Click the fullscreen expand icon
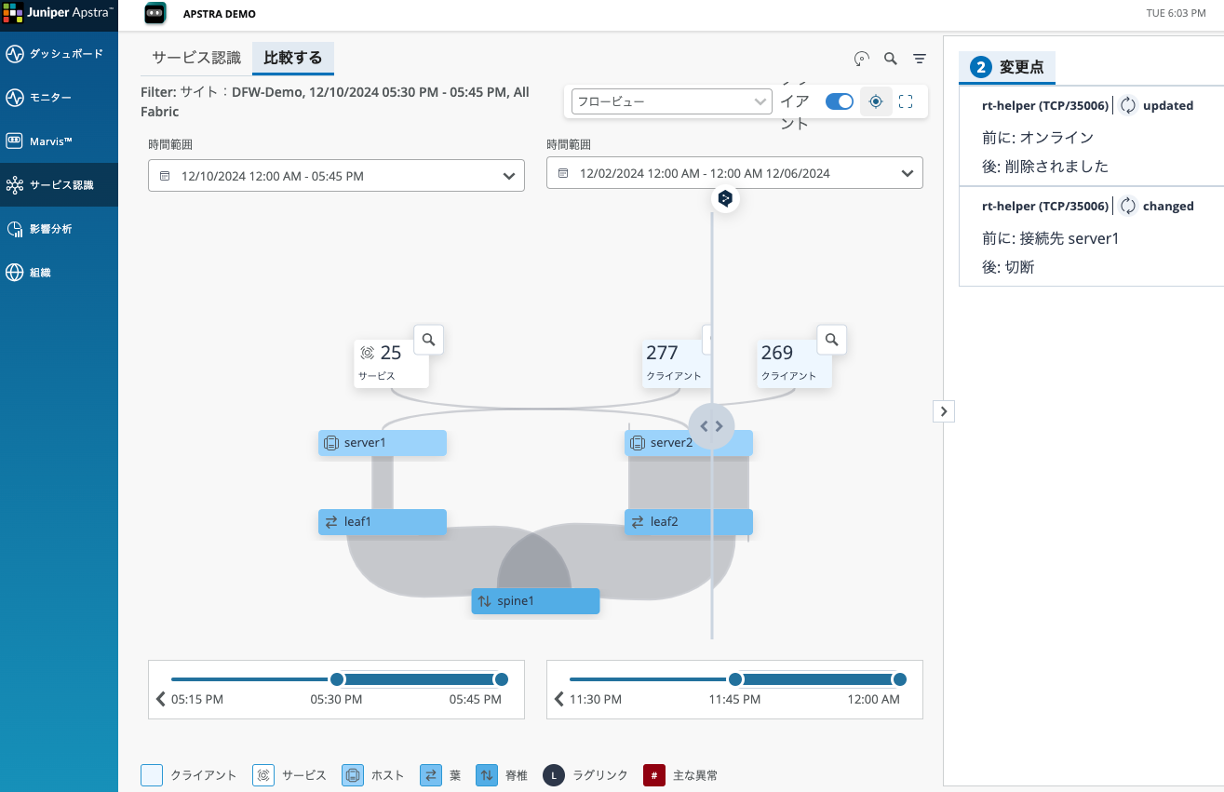 (906, 102)
